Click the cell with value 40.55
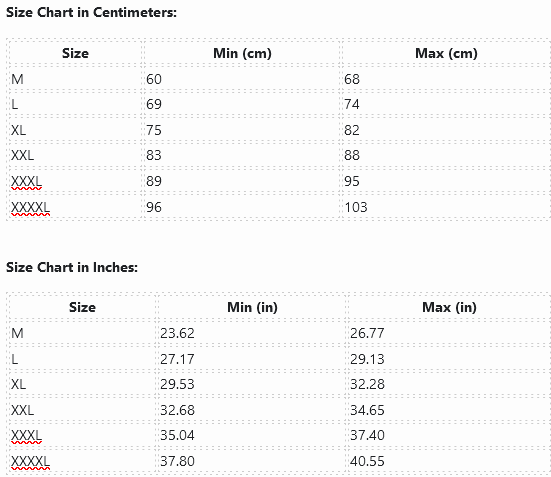This screenshot has width=551, height=477. 449,462
